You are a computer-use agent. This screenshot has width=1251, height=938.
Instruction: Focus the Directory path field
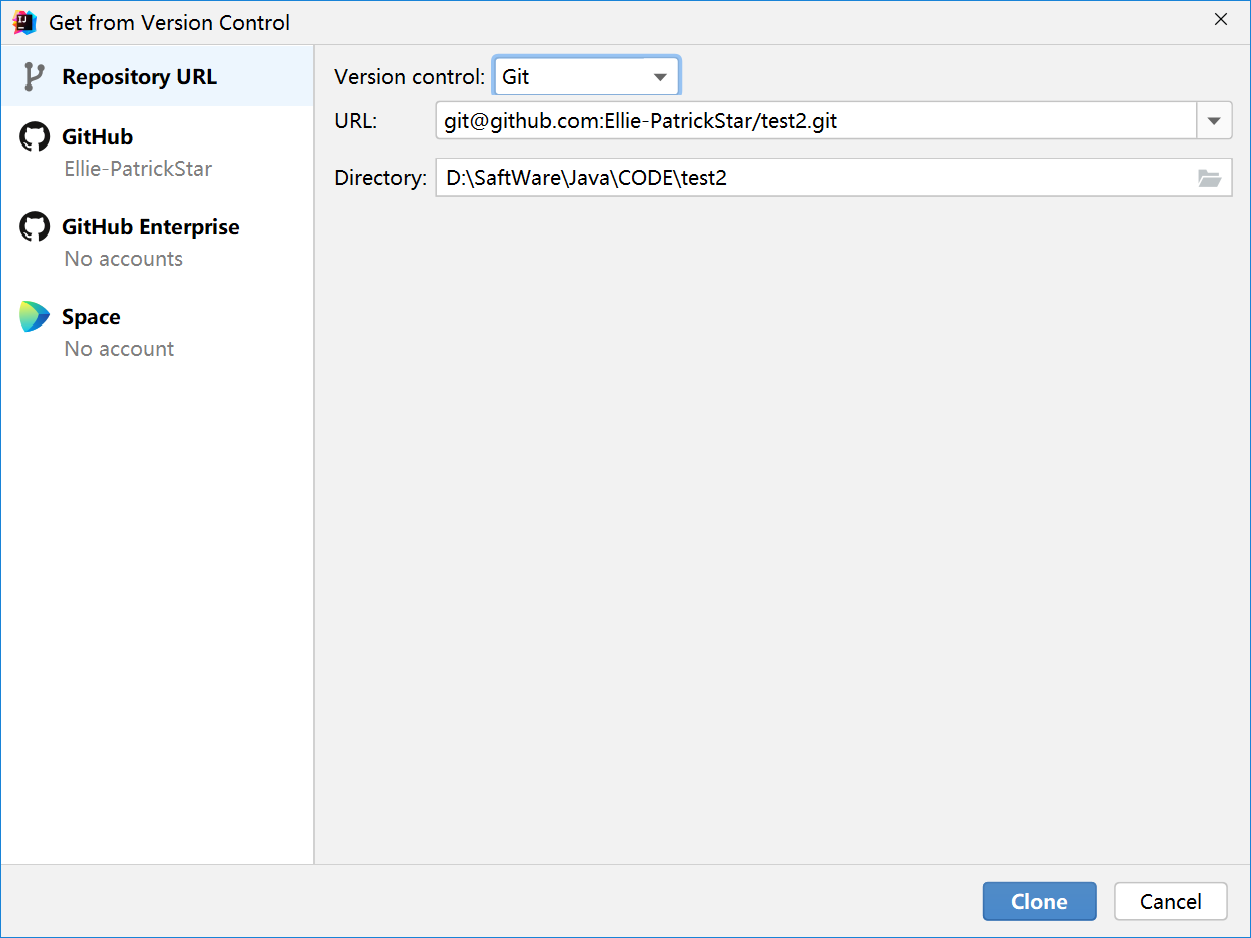point(834,178)
